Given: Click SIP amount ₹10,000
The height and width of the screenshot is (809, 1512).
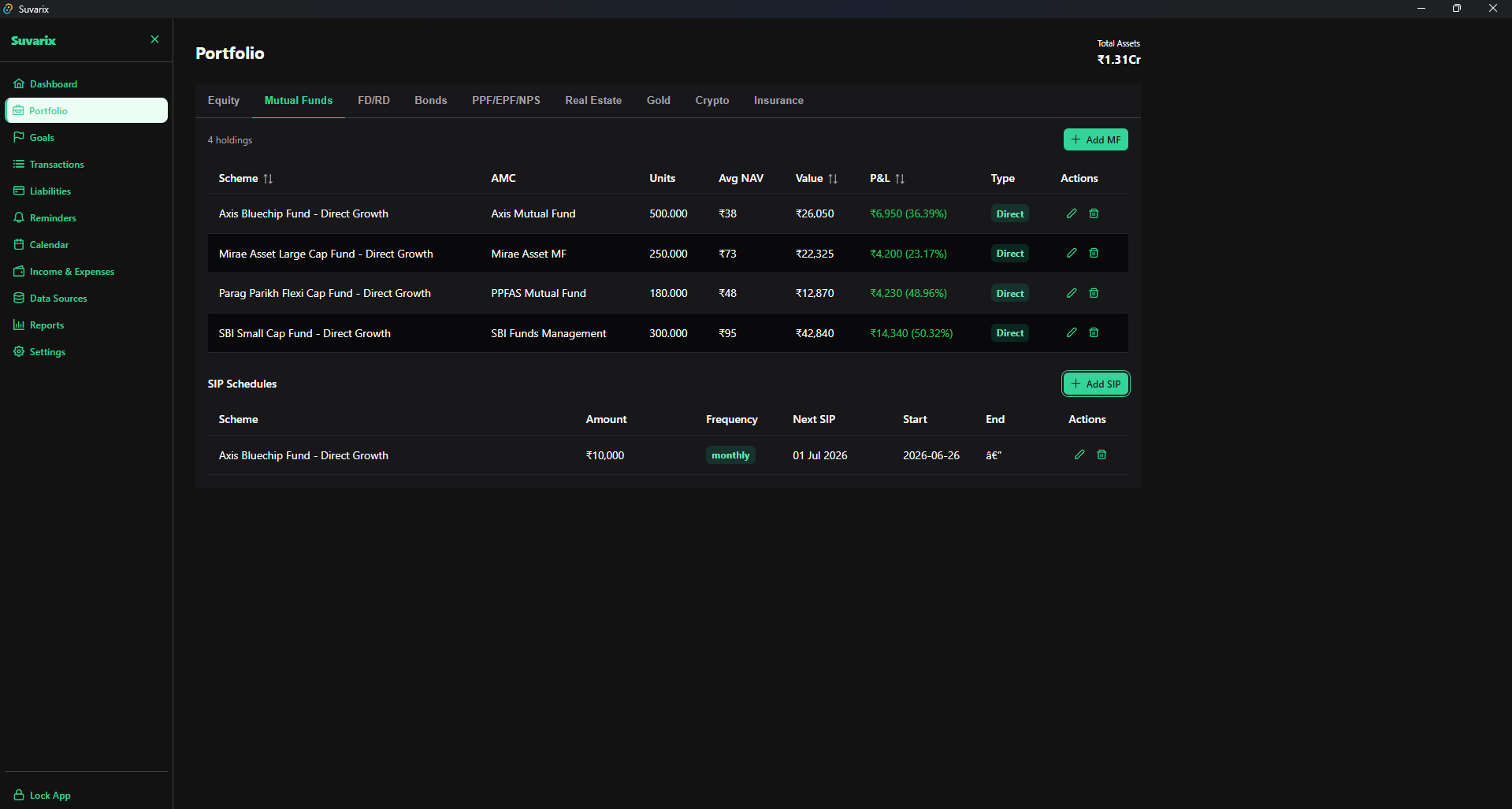Looking at the screenshot, I should [x=605, y=455].
